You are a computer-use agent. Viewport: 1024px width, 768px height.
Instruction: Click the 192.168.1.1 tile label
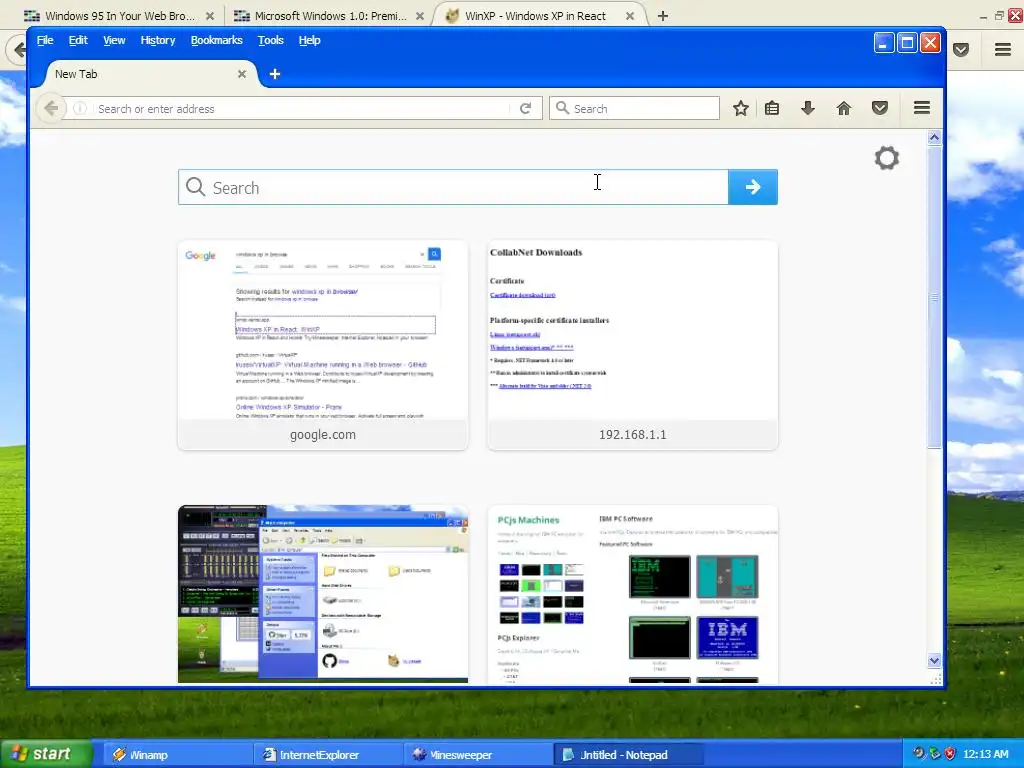click(x=633, y=435)
